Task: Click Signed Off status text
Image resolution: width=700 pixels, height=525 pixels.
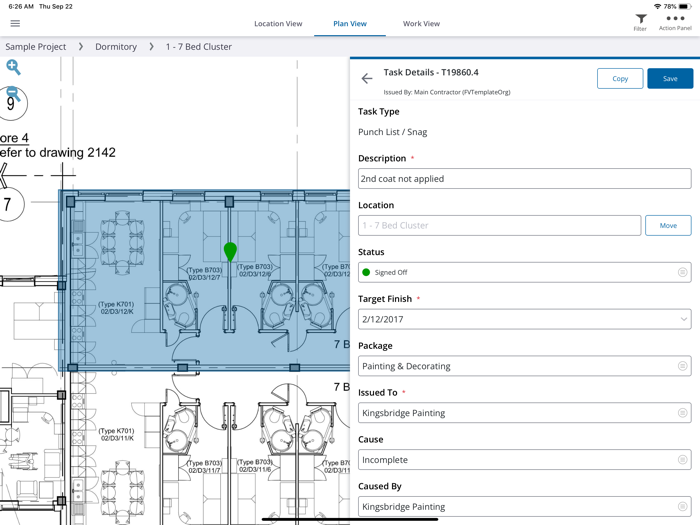Action: pos(391,272)
